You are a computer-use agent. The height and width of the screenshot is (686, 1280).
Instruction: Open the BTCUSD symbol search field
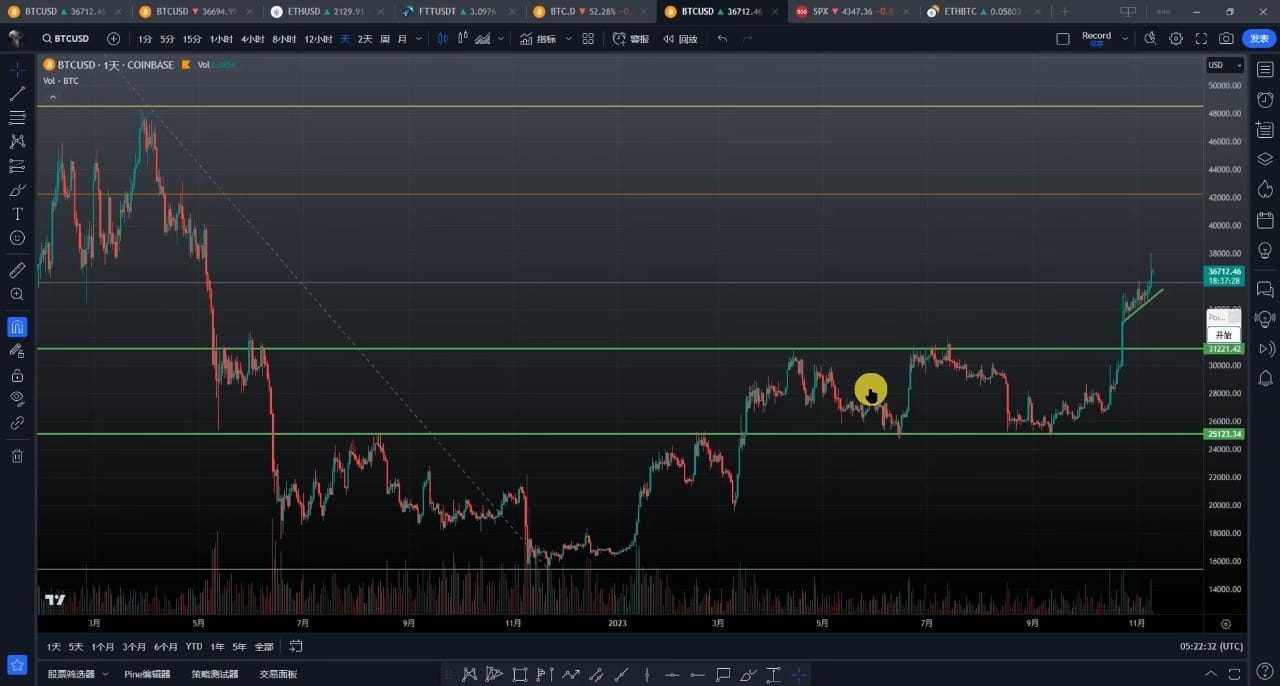tap(66, 39)
